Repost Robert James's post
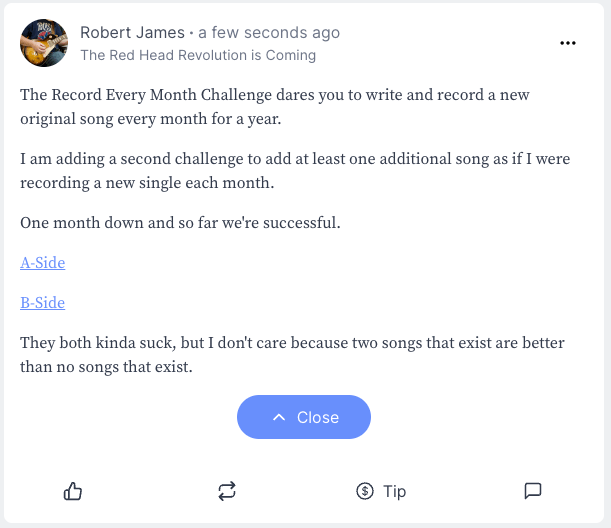611x528 pixels. (x=227, y=491)
